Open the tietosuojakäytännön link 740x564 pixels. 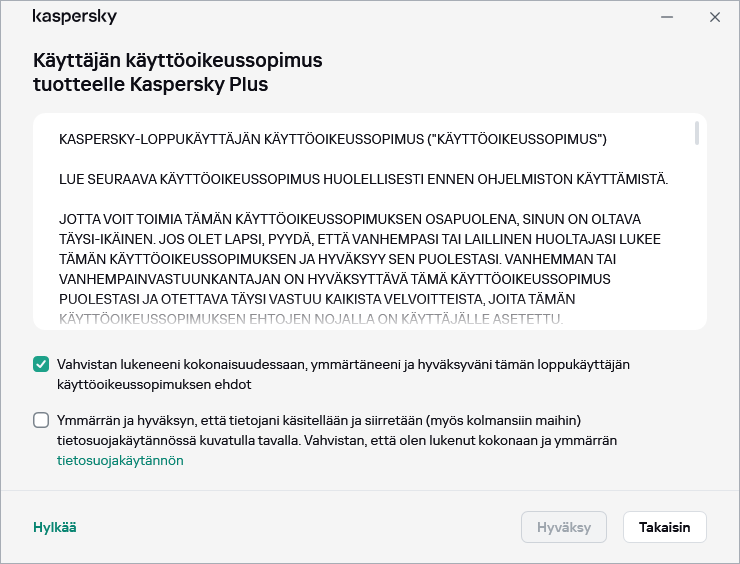pos(120,461)
